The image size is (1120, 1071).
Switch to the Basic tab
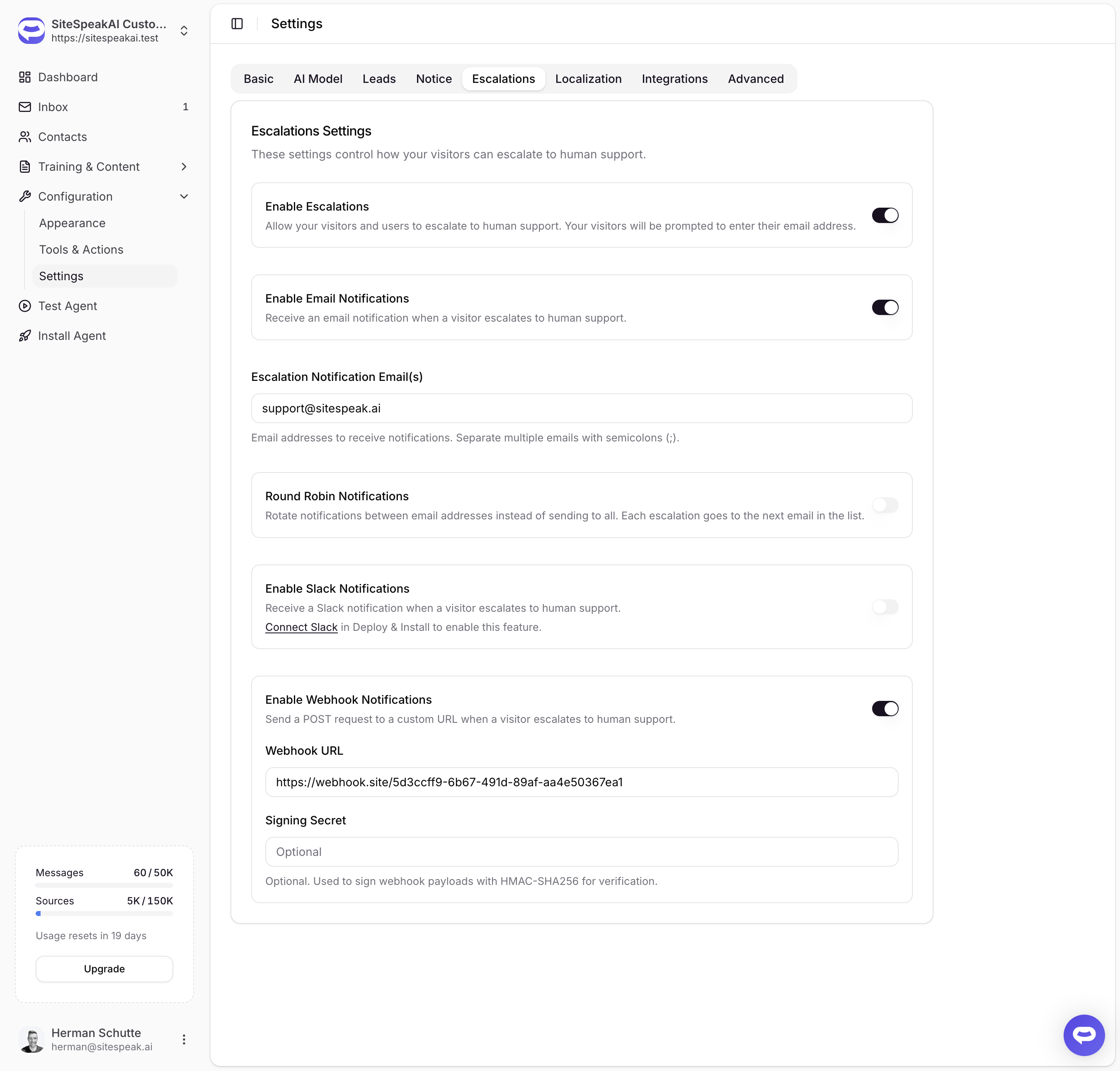[x=259, y=79]
